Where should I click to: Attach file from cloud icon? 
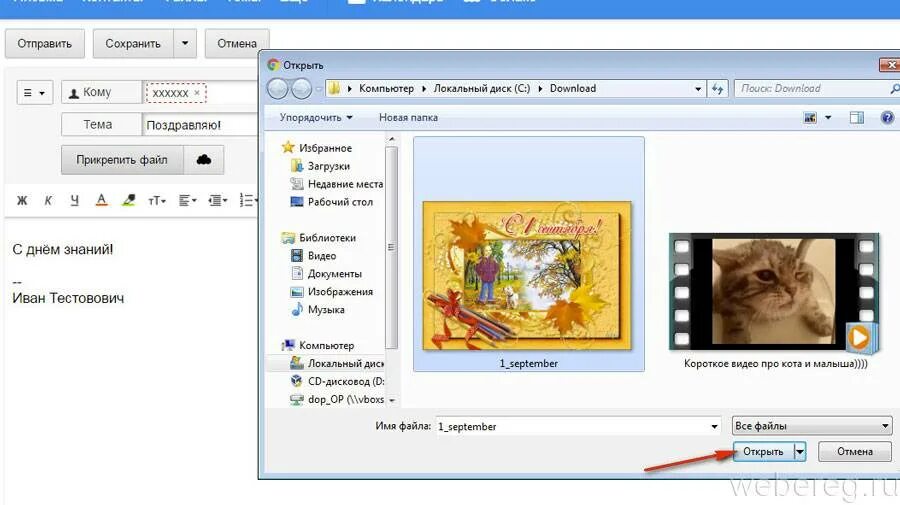click(204, 160)
